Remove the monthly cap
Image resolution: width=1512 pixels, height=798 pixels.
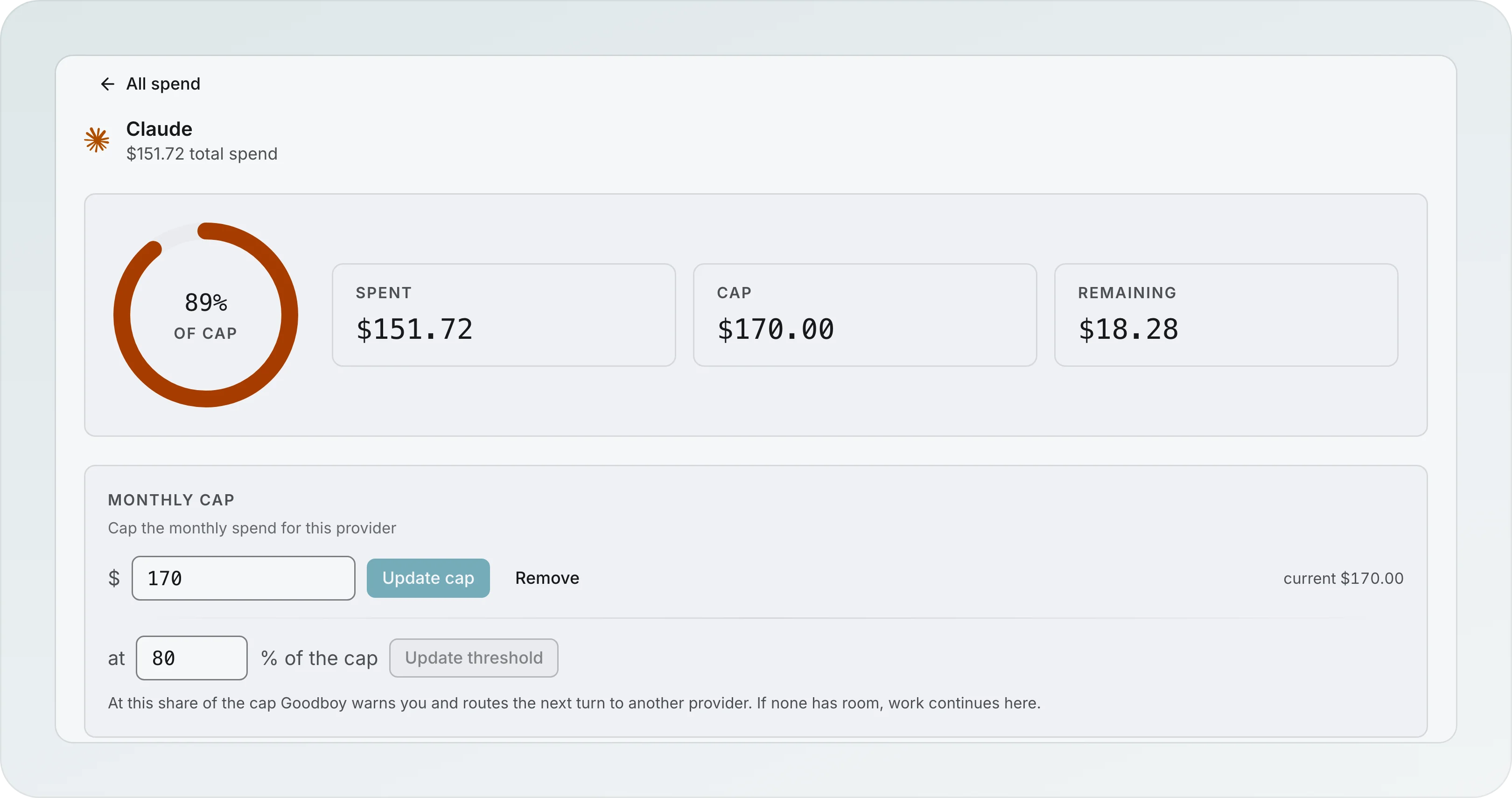pyautogui.click(x=547, y=578)
